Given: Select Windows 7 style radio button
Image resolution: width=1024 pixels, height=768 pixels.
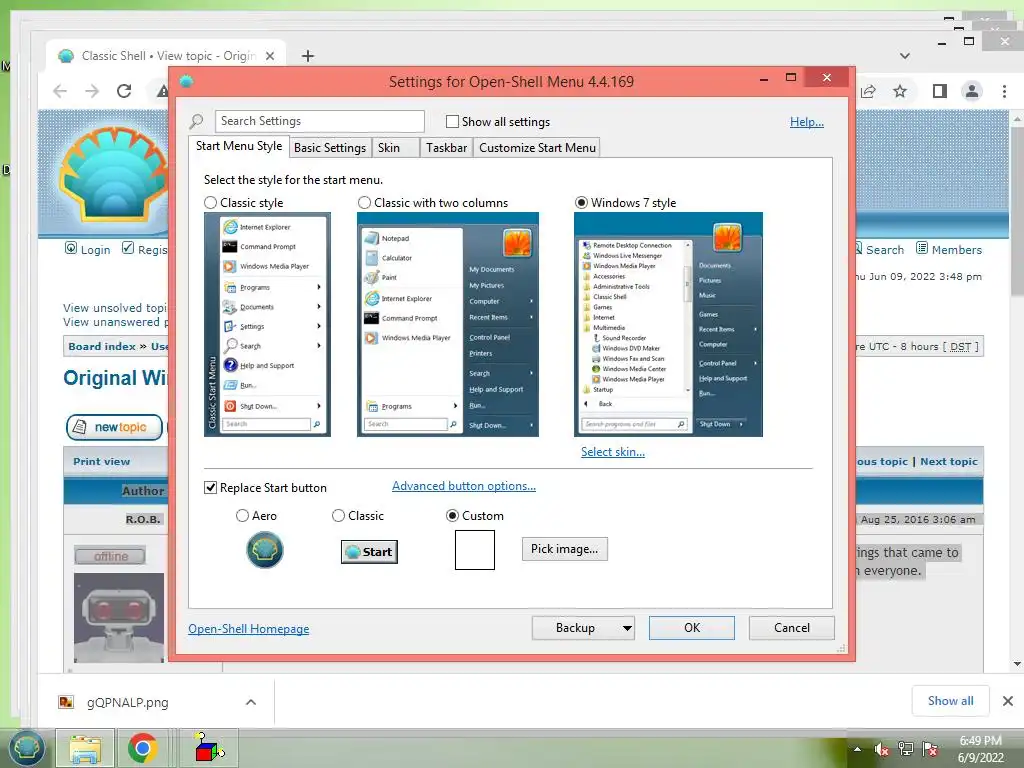Looking at the screenshot, I should [x=581, y=202].
